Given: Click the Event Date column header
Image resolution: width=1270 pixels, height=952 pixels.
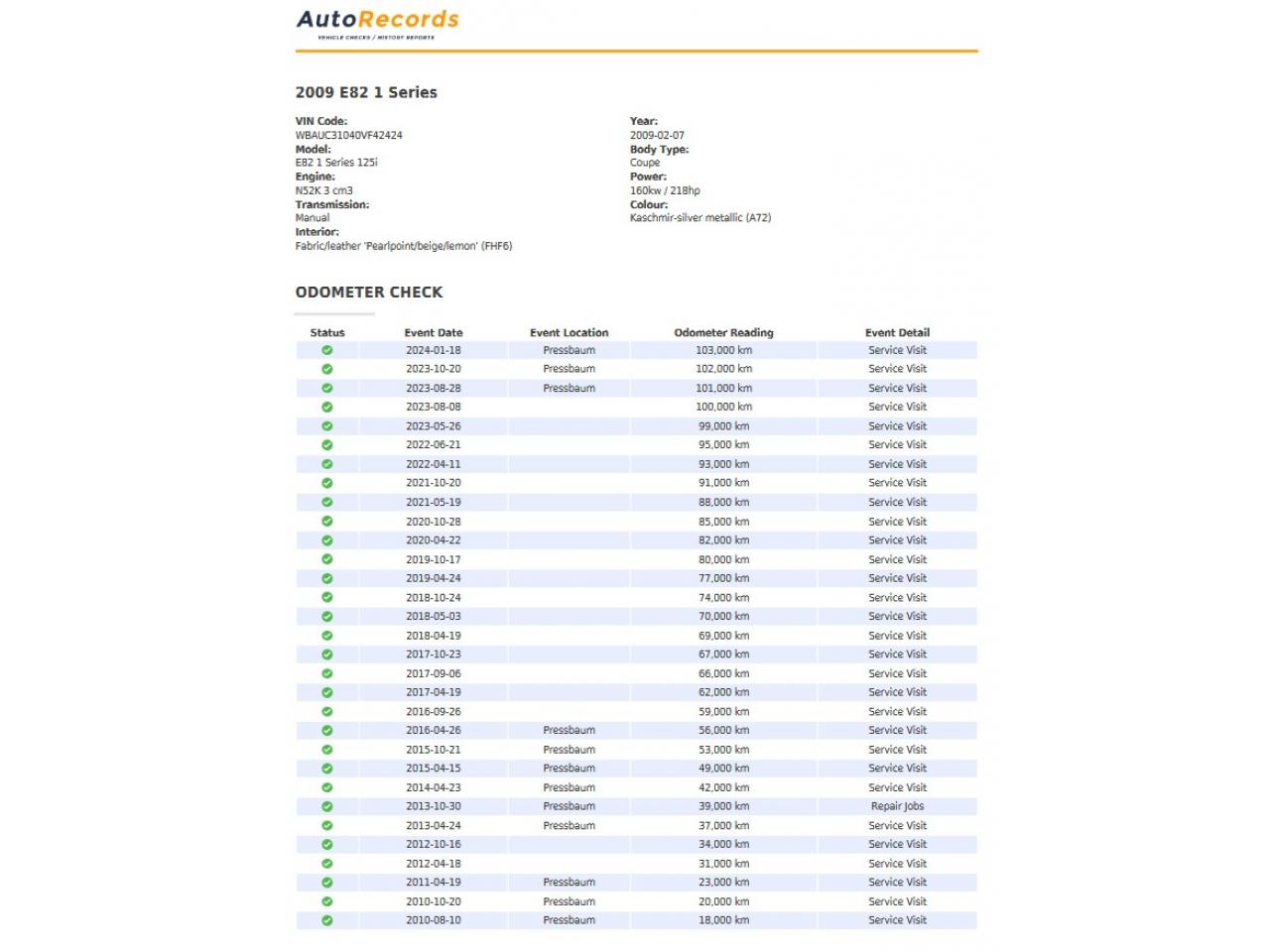Looking at the screenshot, I should click(434, 333).
